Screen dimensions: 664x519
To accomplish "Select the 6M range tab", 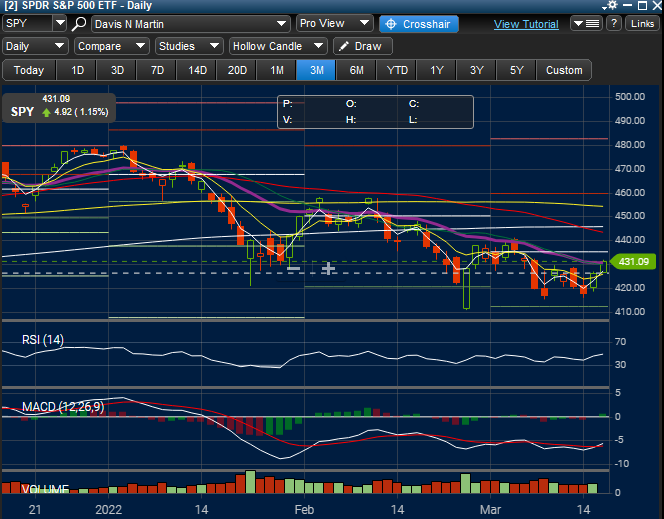I will coord(357,70).
